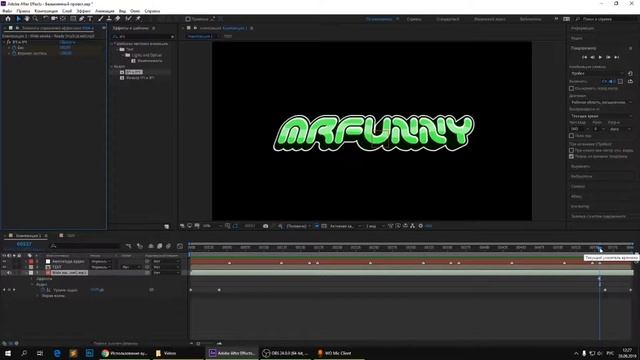
Task: Open the Animation menu
Action: pos(104,11)
